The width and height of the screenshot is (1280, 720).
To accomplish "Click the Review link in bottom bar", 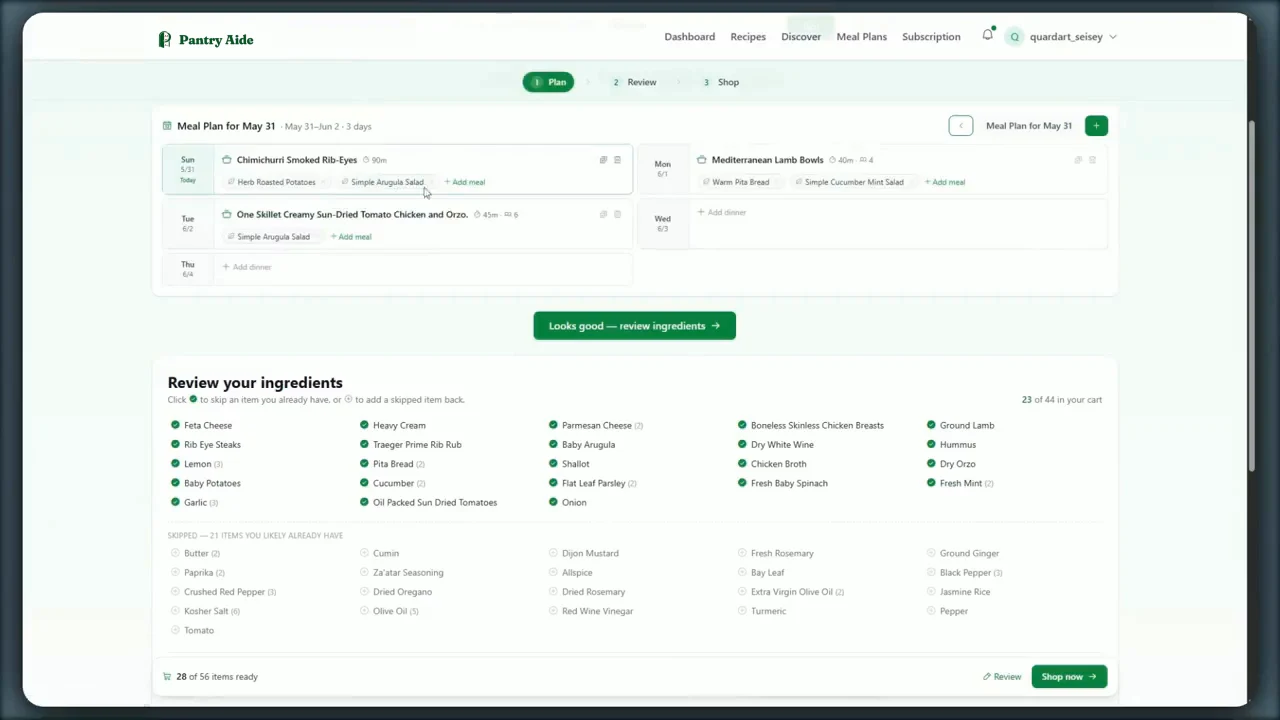I will click(x=1002, y=677).
